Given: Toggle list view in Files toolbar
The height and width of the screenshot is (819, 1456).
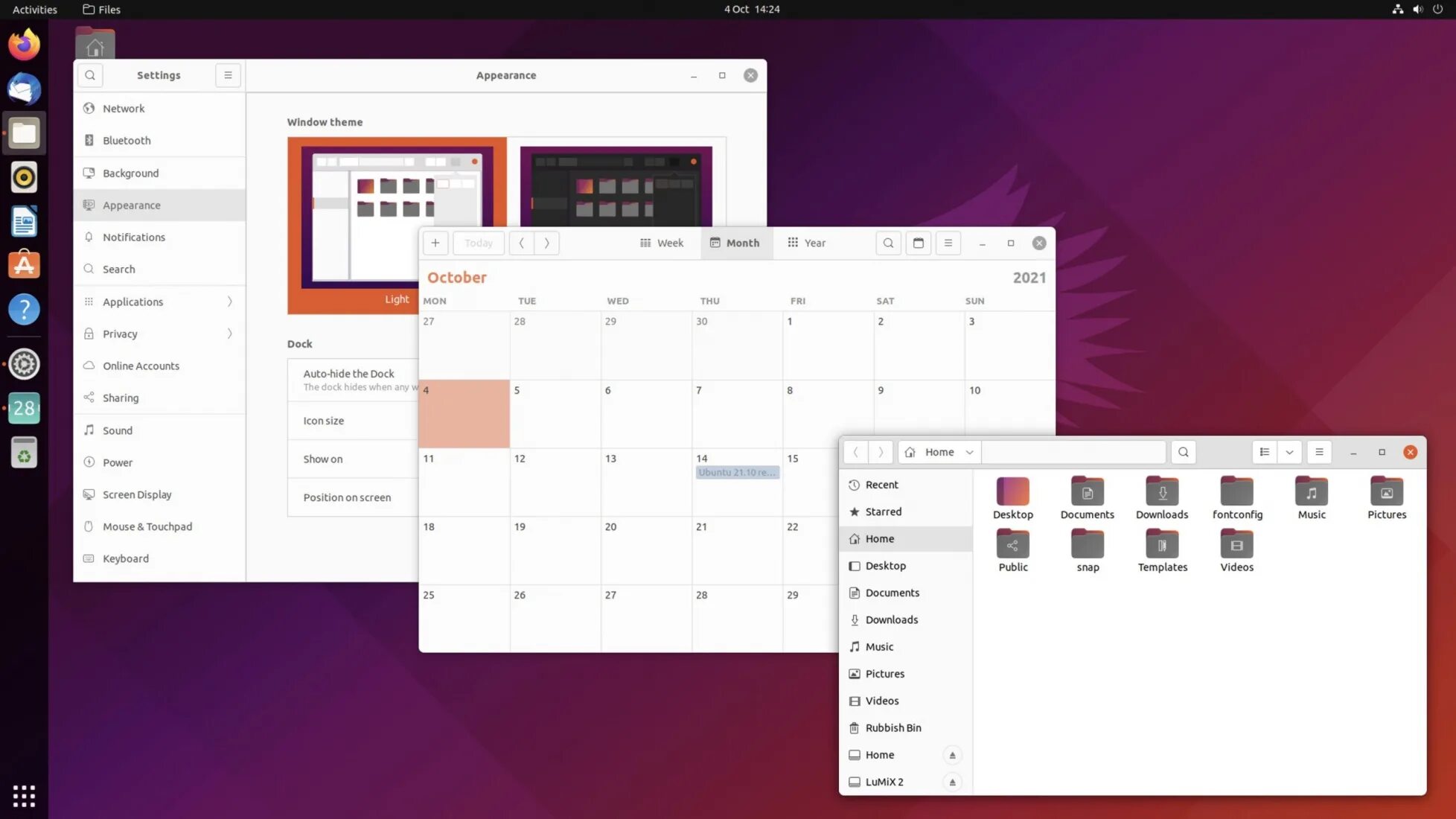Looking at the screenshot, I should tap(1264, 452).
